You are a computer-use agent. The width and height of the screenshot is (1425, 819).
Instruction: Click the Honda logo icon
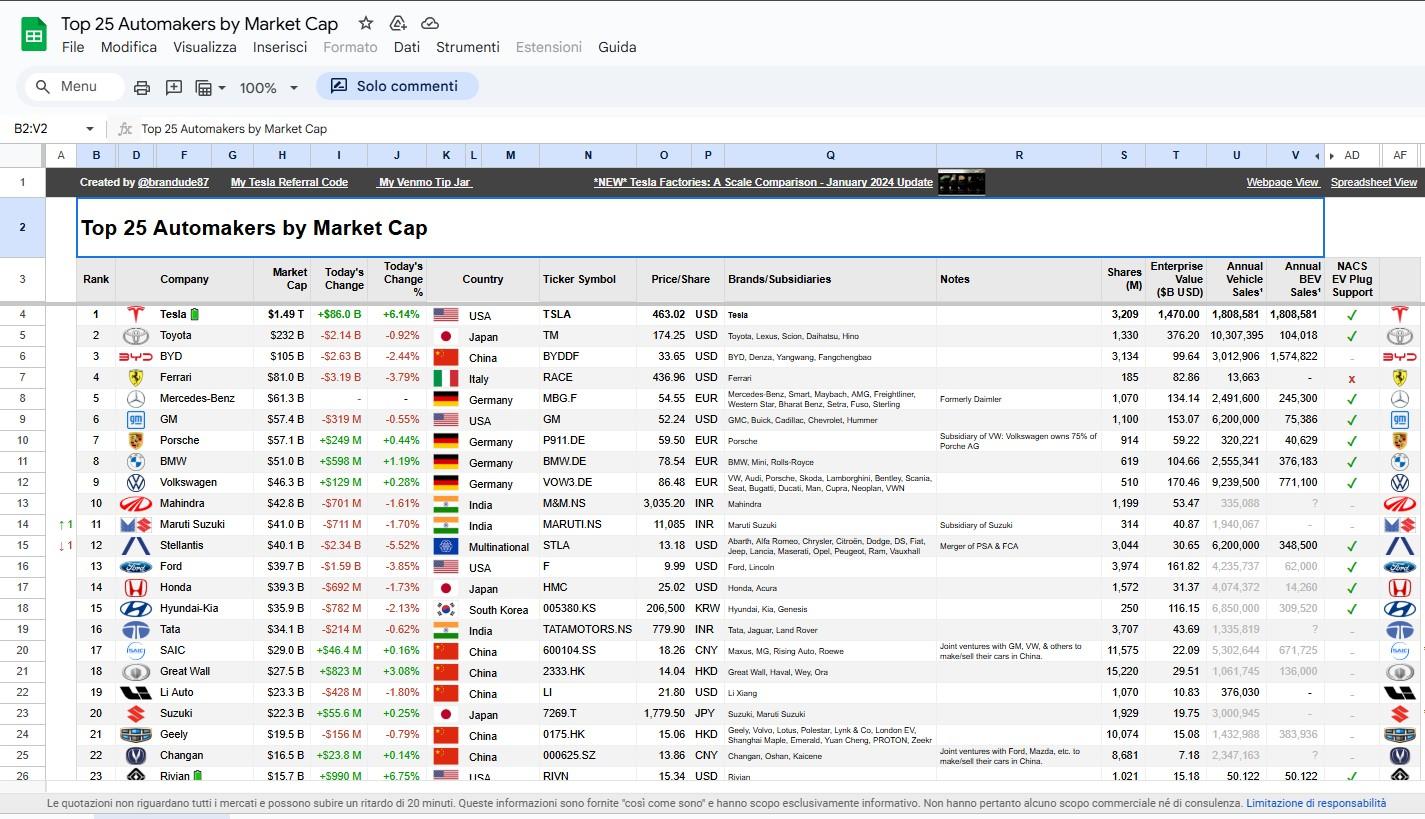135,587
